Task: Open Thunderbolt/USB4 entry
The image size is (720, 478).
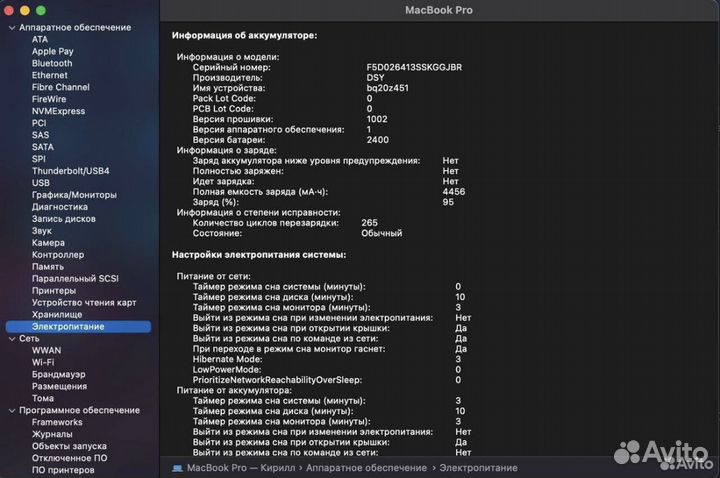Action: click(71, 171)
